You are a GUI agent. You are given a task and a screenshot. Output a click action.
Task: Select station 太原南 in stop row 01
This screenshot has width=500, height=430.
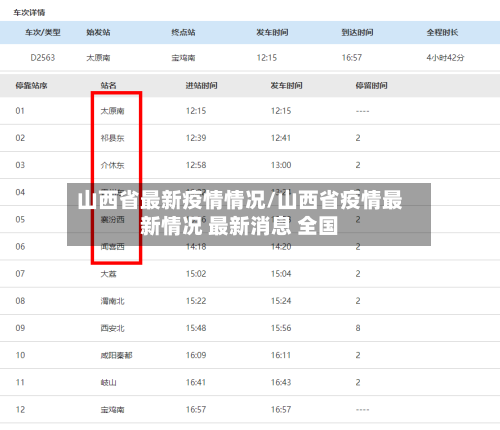click(113, 111)
